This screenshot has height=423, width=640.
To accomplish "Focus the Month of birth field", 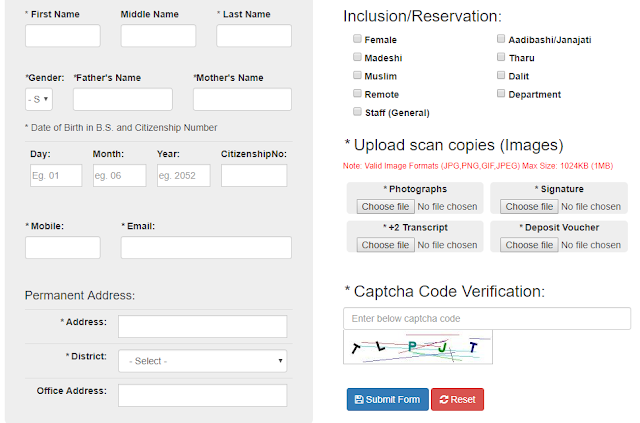I will (120, 176).
